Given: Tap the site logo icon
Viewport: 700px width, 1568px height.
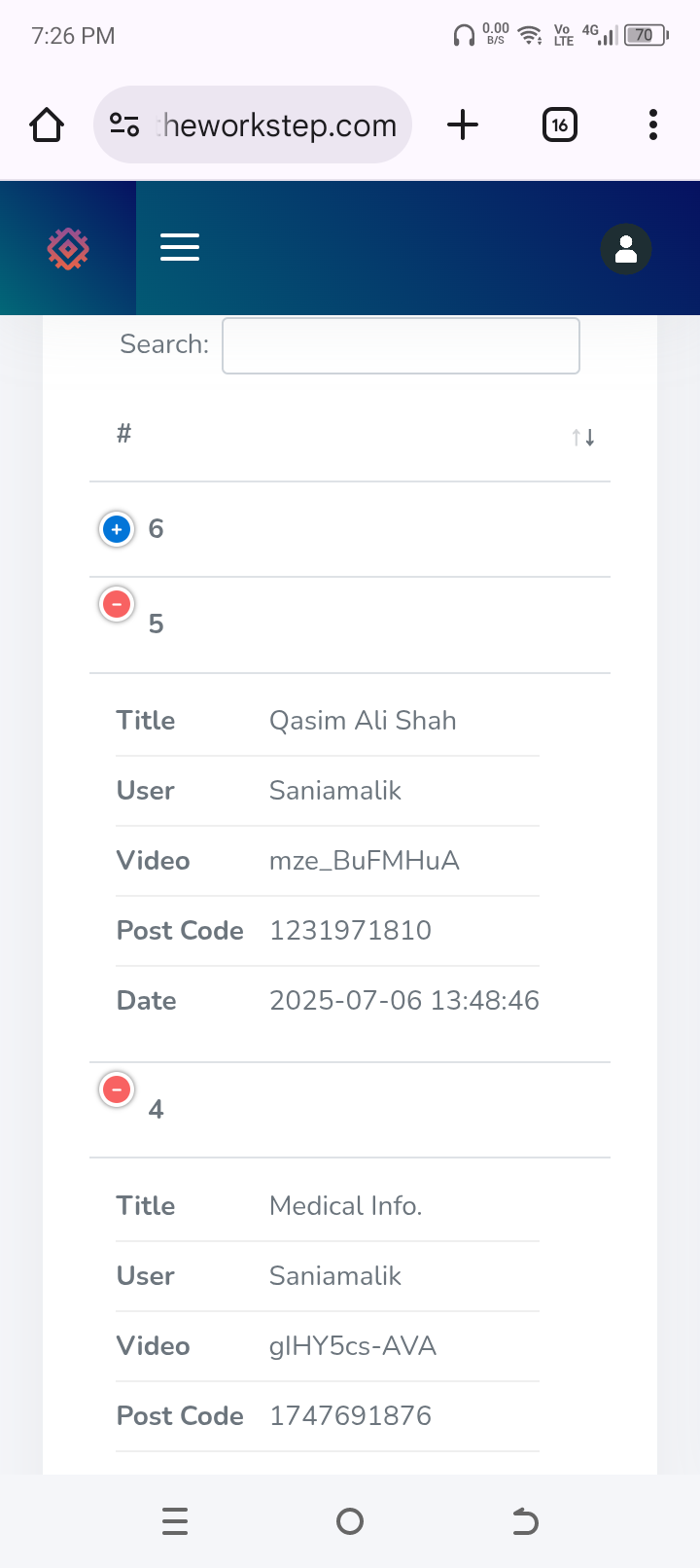Looking at the screenshot, I should tap(68, 249).
